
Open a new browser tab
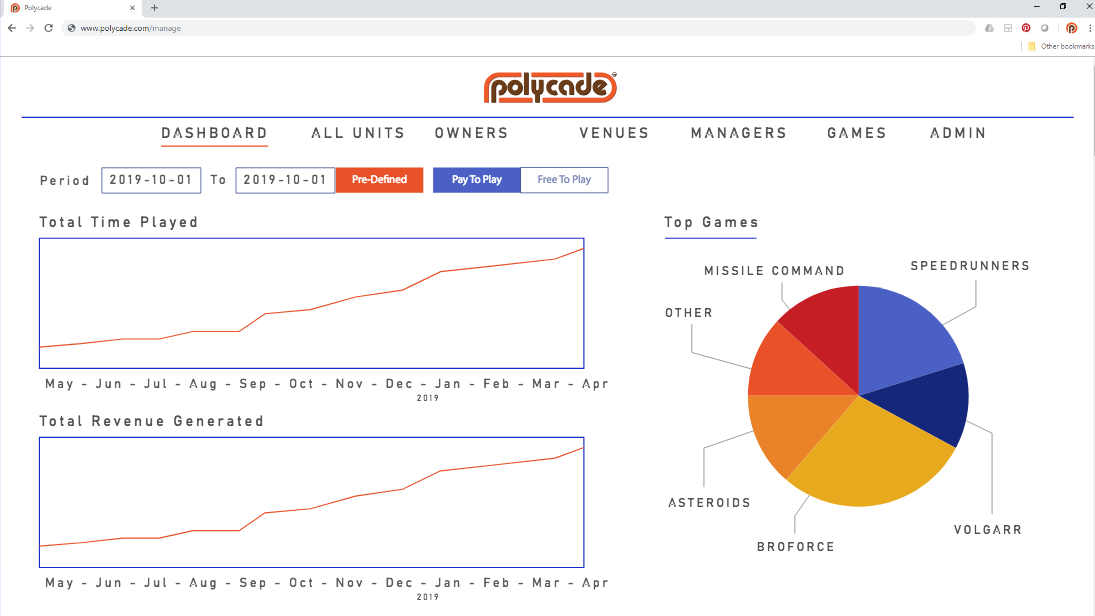click(154, 7)
